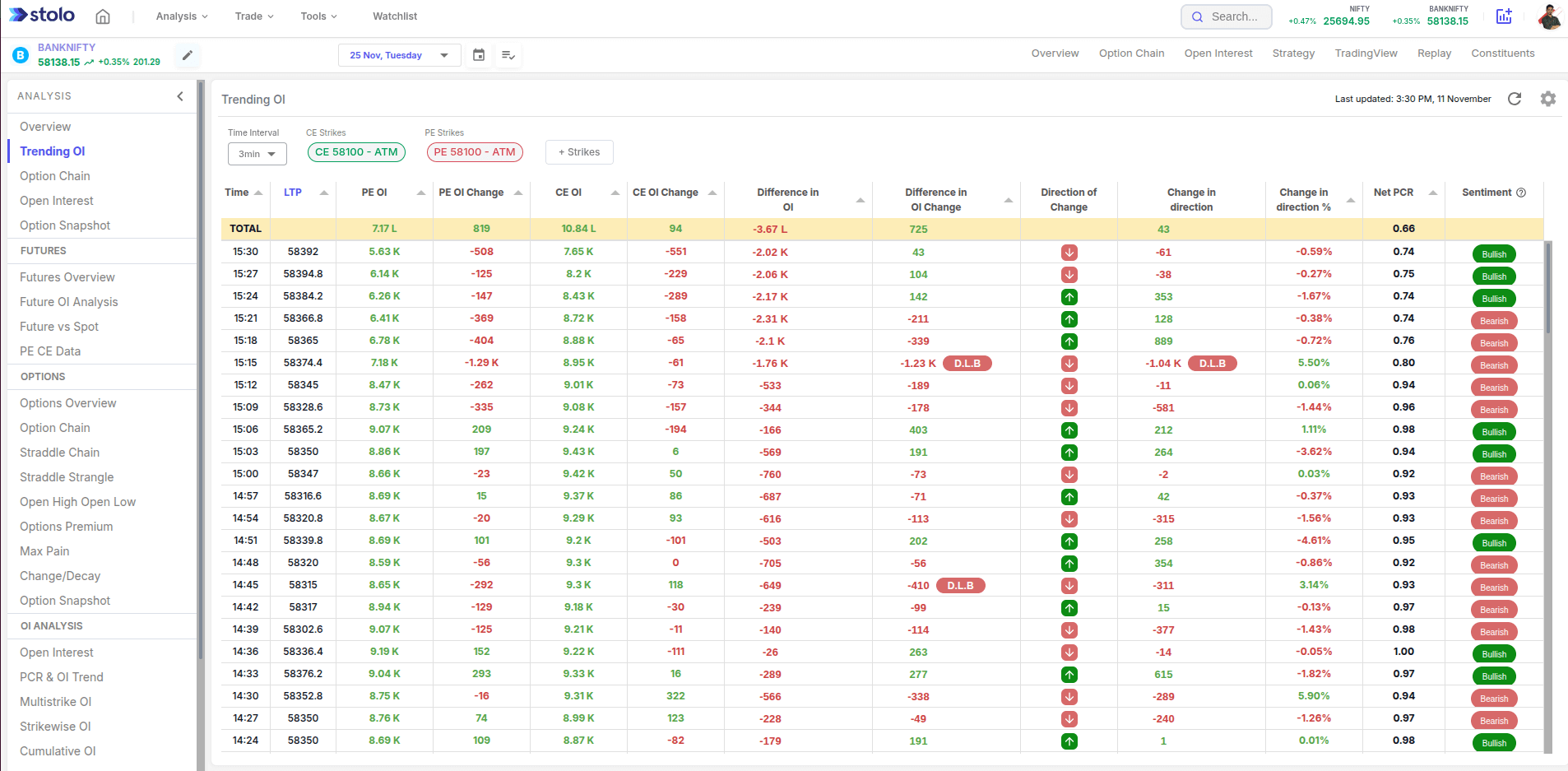The image size is (1568, 771).
Task: Open the 3min time interval dropdown
Action: (257, 154)
